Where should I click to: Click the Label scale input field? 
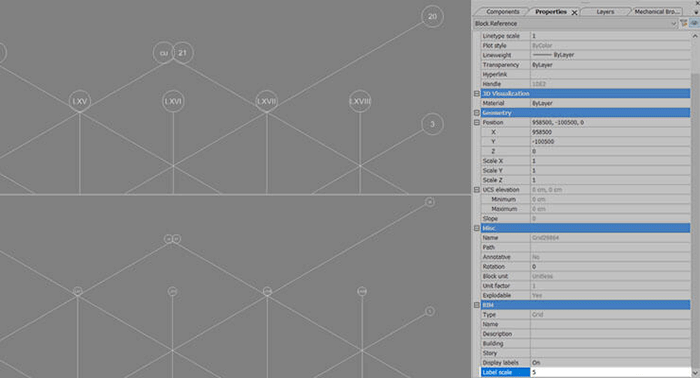pyautogui.click(x=610, y=372)
